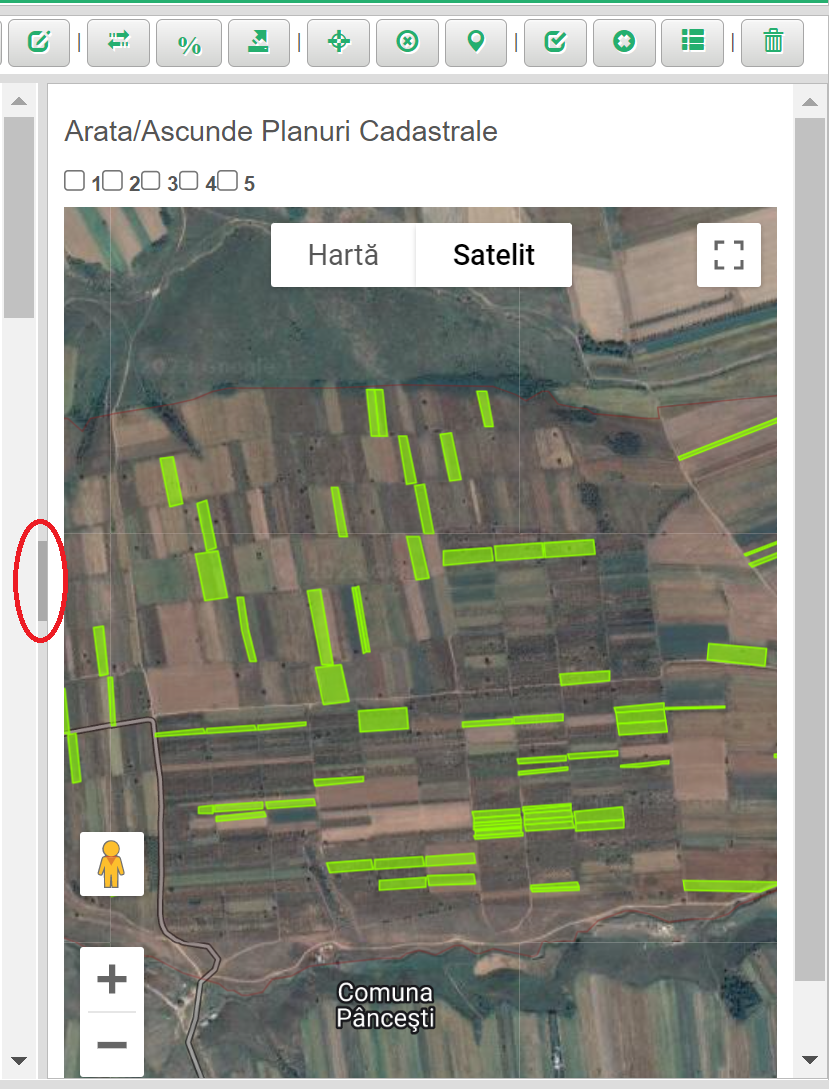
Task: Click the checkmark square toolbar icon
Action: (x=555, y=42)
